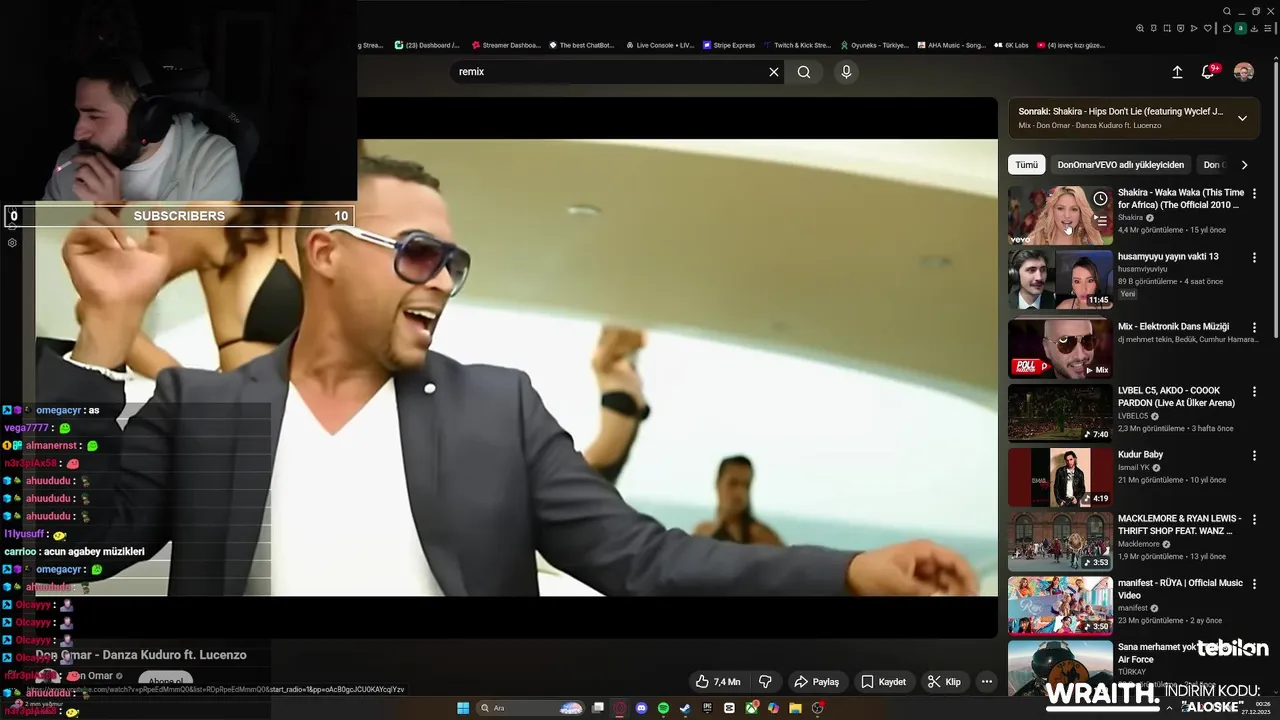Open the account avatar menu
The width and height of the screenshot is (1280, 720).
1244,72
